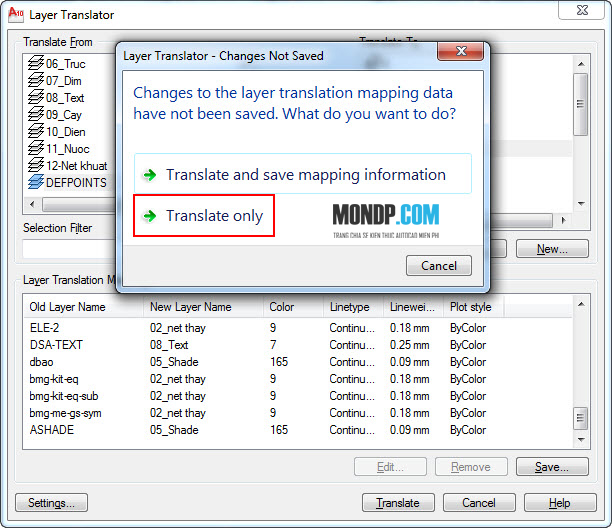Click the layer icon beside 07_Dim

coord(36,80)
